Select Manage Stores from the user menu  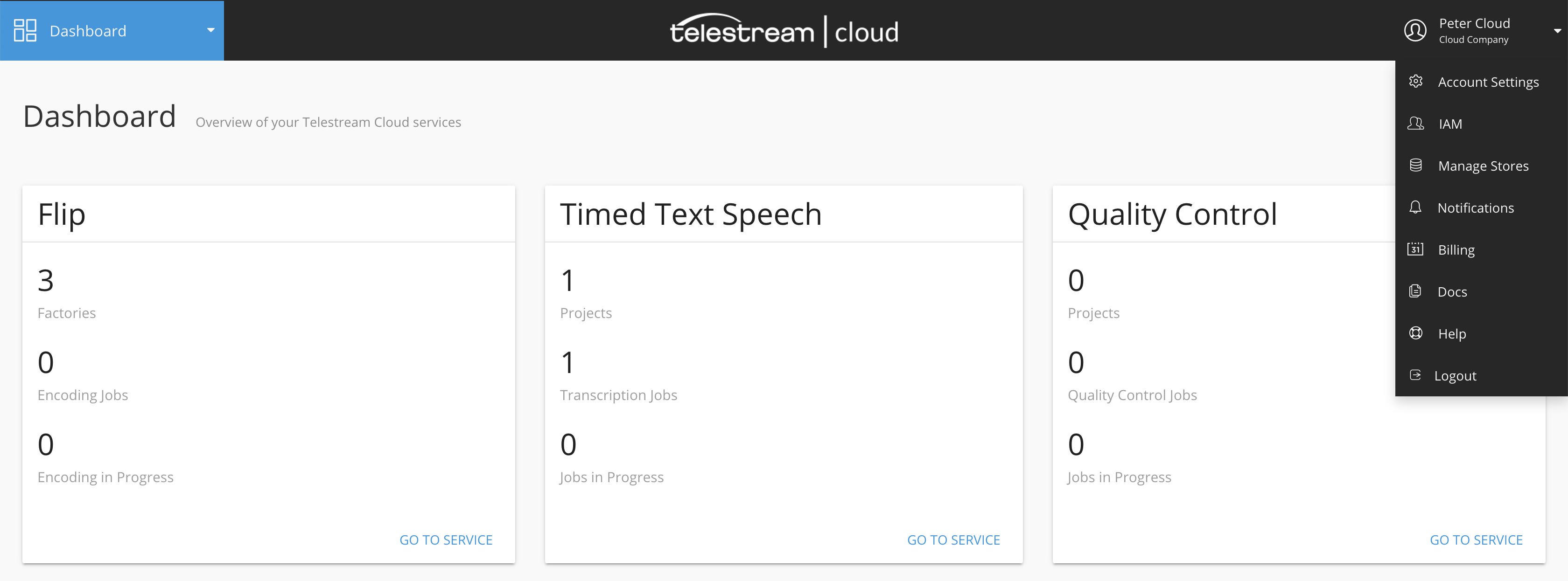[1482, 166]
